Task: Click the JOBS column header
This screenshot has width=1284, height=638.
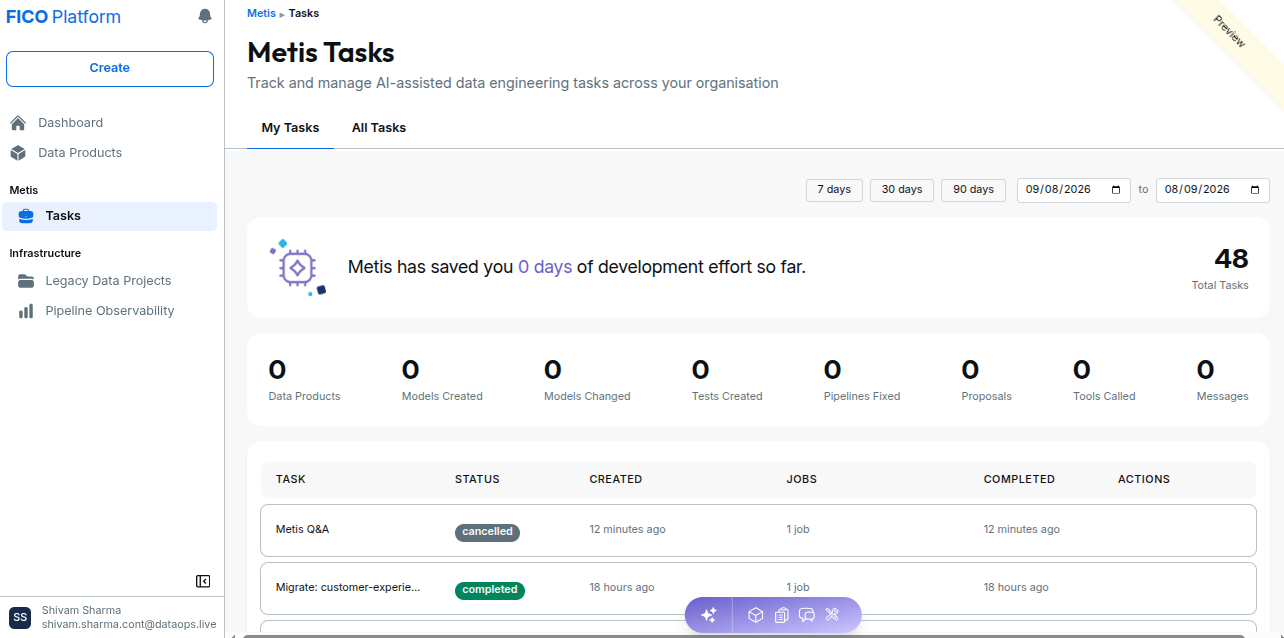Action: pyautogui.click(x=802, y=479)
